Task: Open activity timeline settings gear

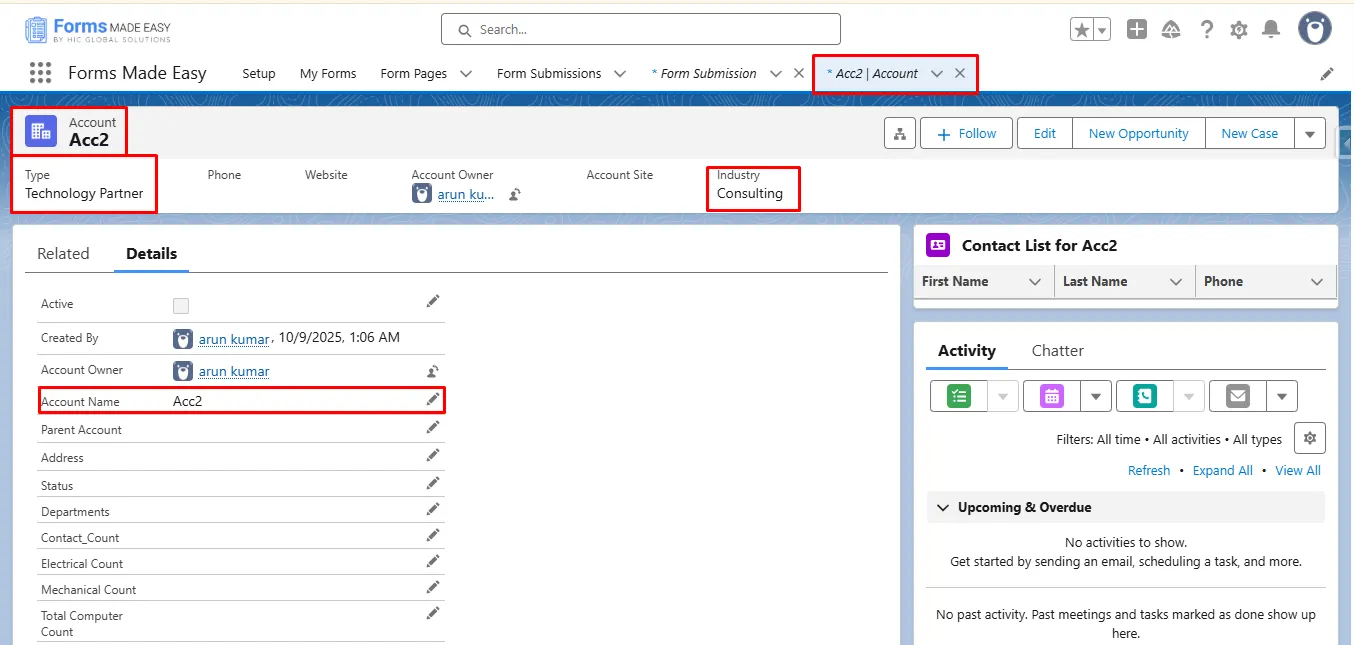Action: pyautogui.click(x=1310, y=438)
